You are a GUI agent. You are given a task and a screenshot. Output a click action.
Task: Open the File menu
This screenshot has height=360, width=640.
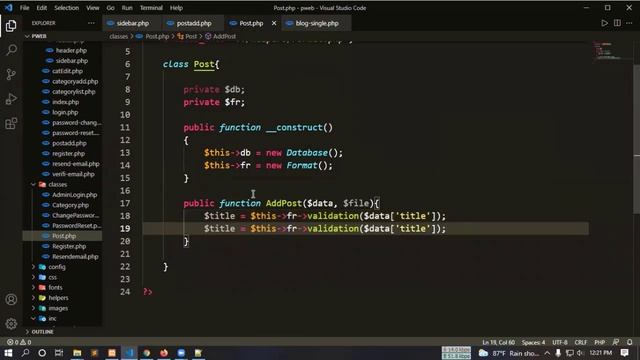24,8
